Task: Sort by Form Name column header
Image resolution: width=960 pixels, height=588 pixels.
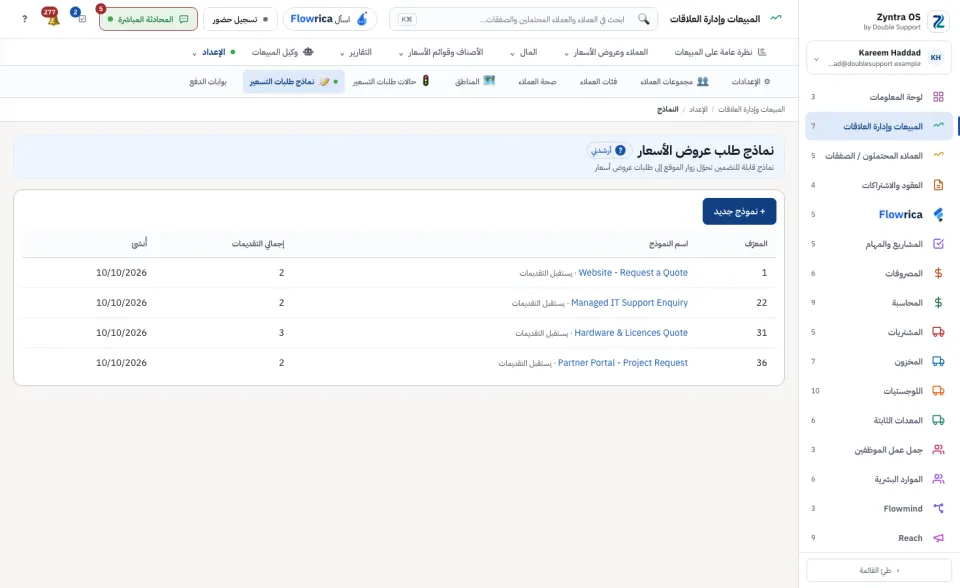Action: [669, 244]
